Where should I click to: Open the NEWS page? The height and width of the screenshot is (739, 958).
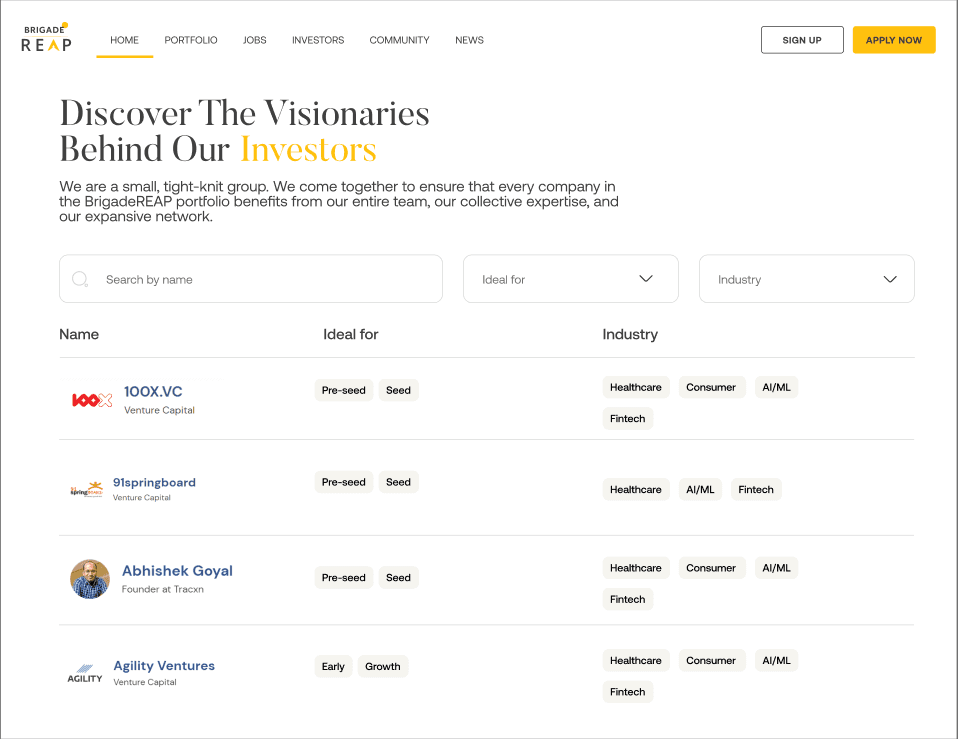tap(469, 40)
